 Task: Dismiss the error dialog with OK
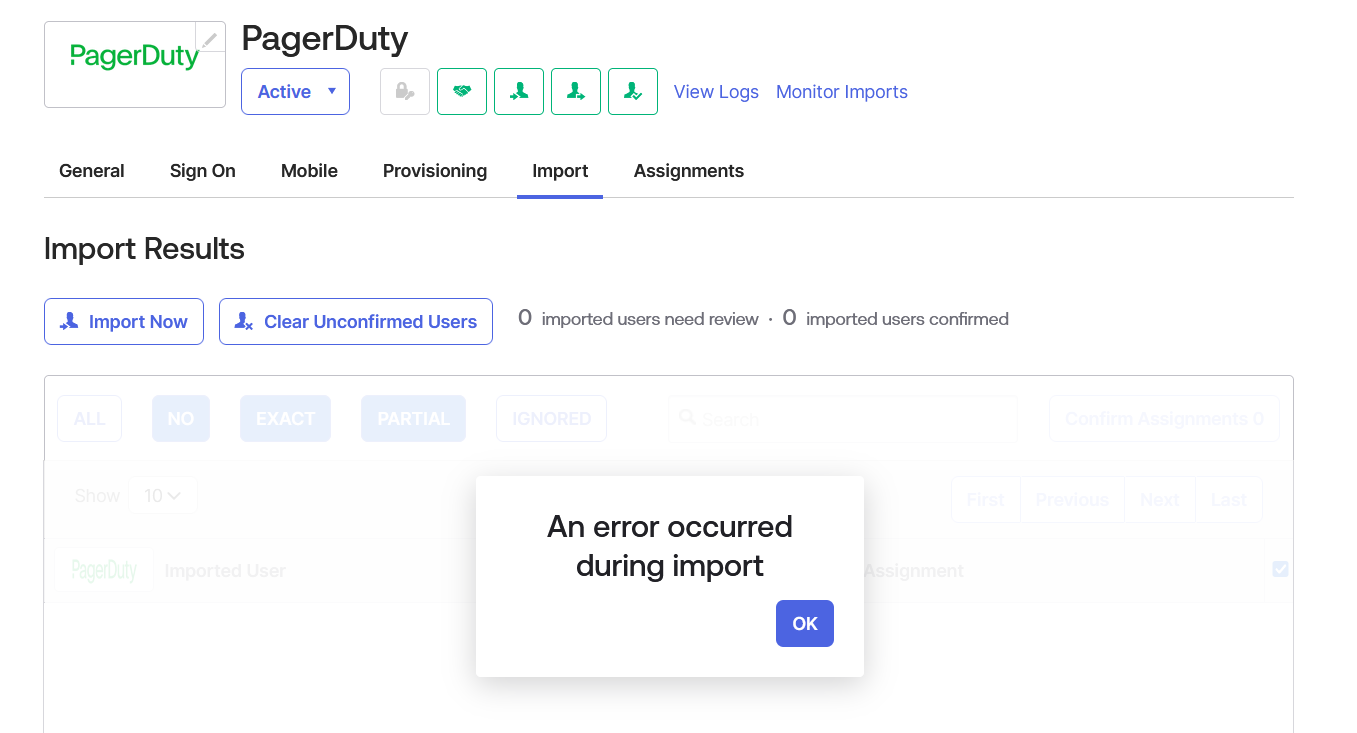805,624
